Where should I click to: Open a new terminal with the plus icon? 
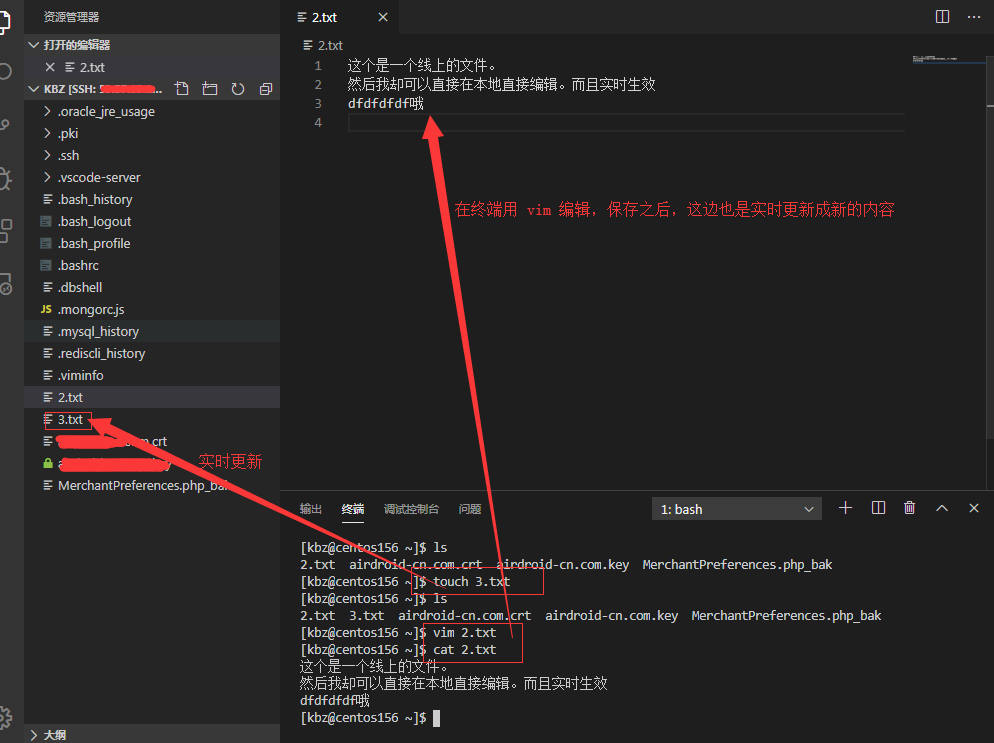point(845,507)
